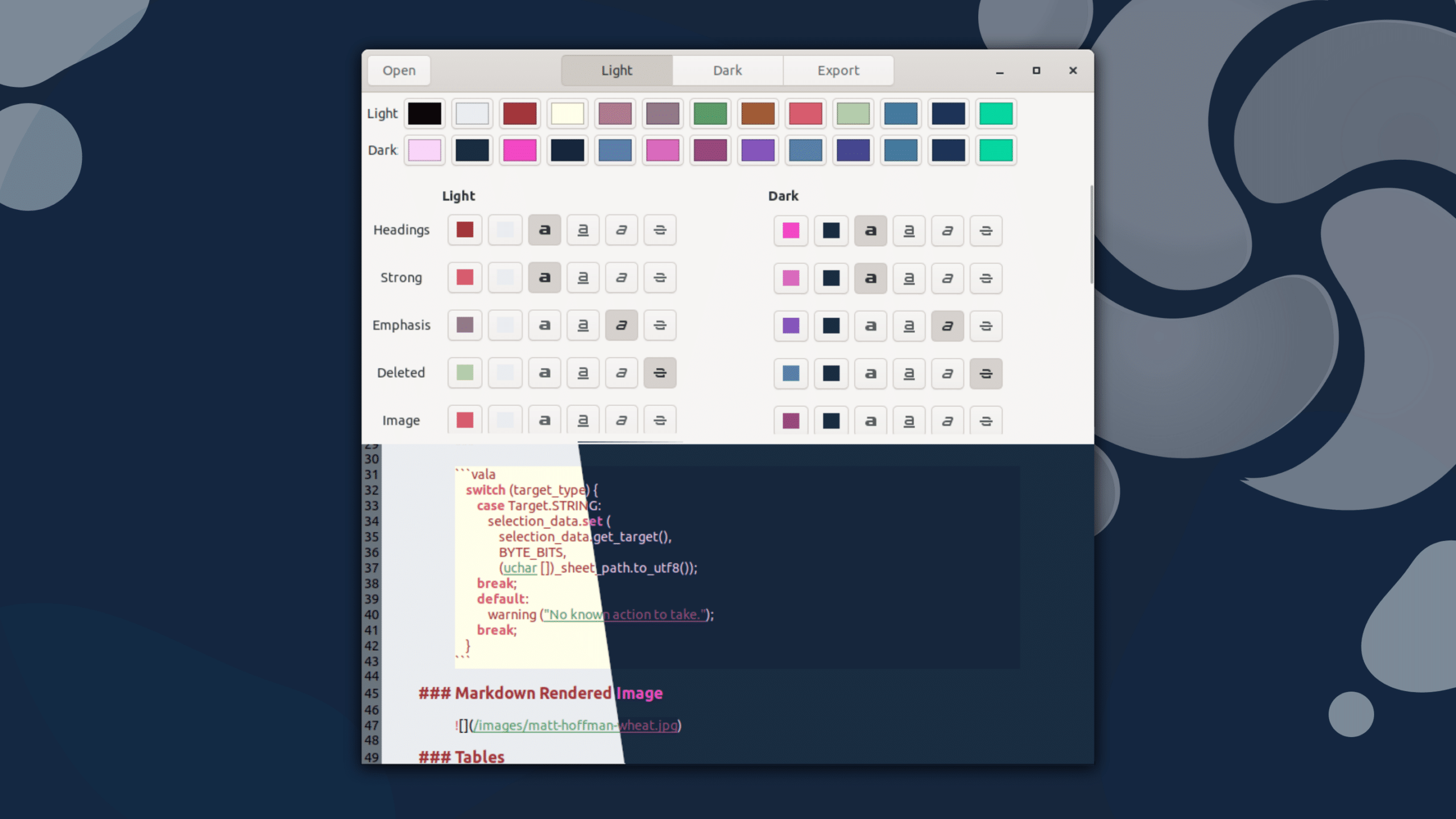Click the /images/matt-hoffman-wheat.jpg link in preview

pyautogui.click(x=575, y=725)
